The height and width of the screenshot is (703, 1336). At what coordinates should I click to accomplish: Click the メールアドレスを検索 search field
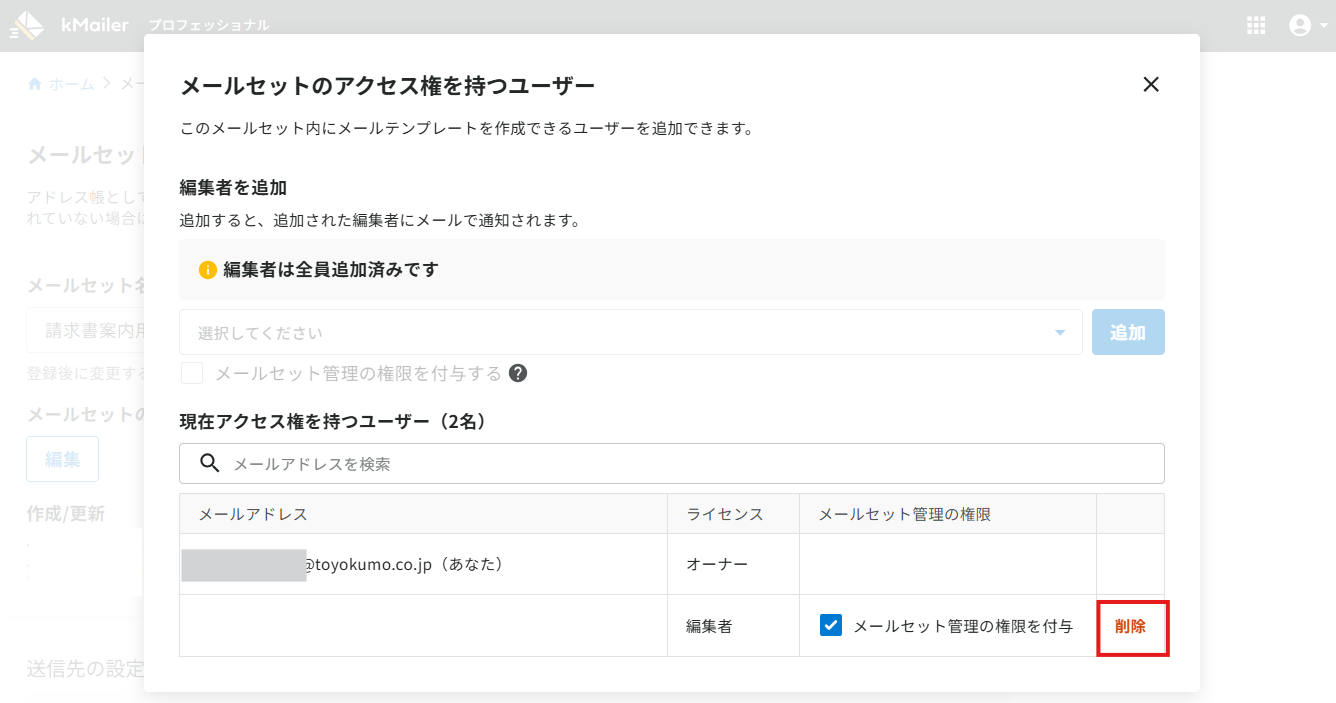(672, 464)
